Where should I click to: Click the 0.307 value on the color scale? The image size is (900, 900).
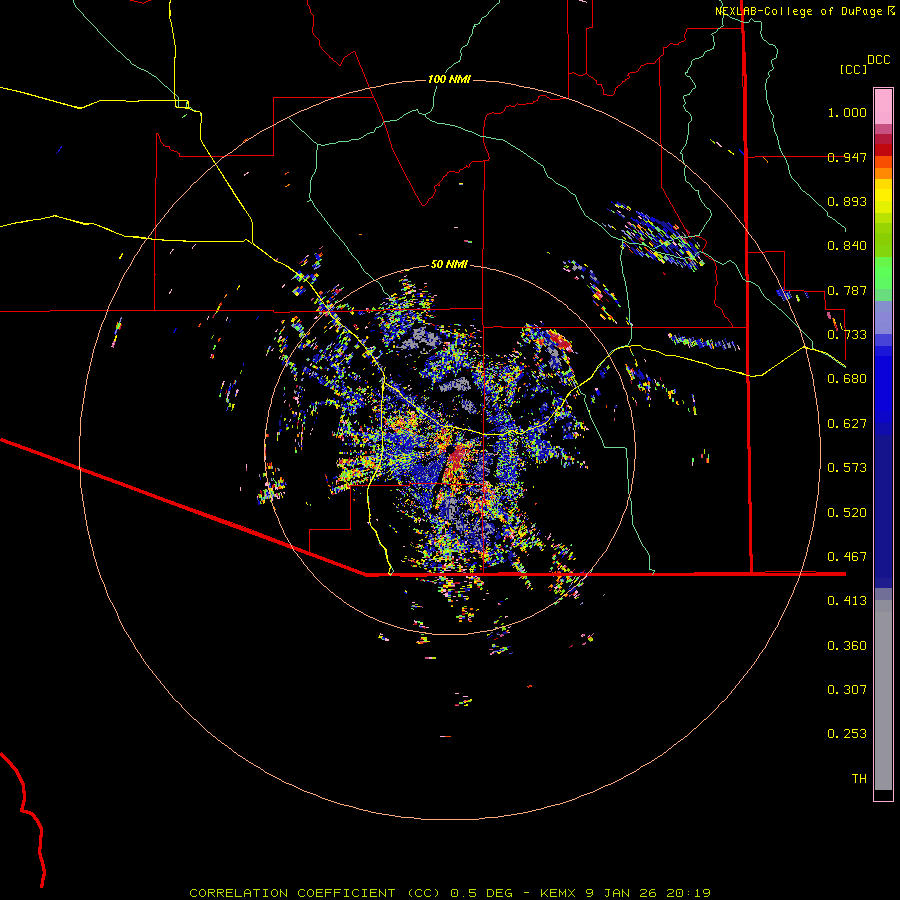[x=847, y=690]
